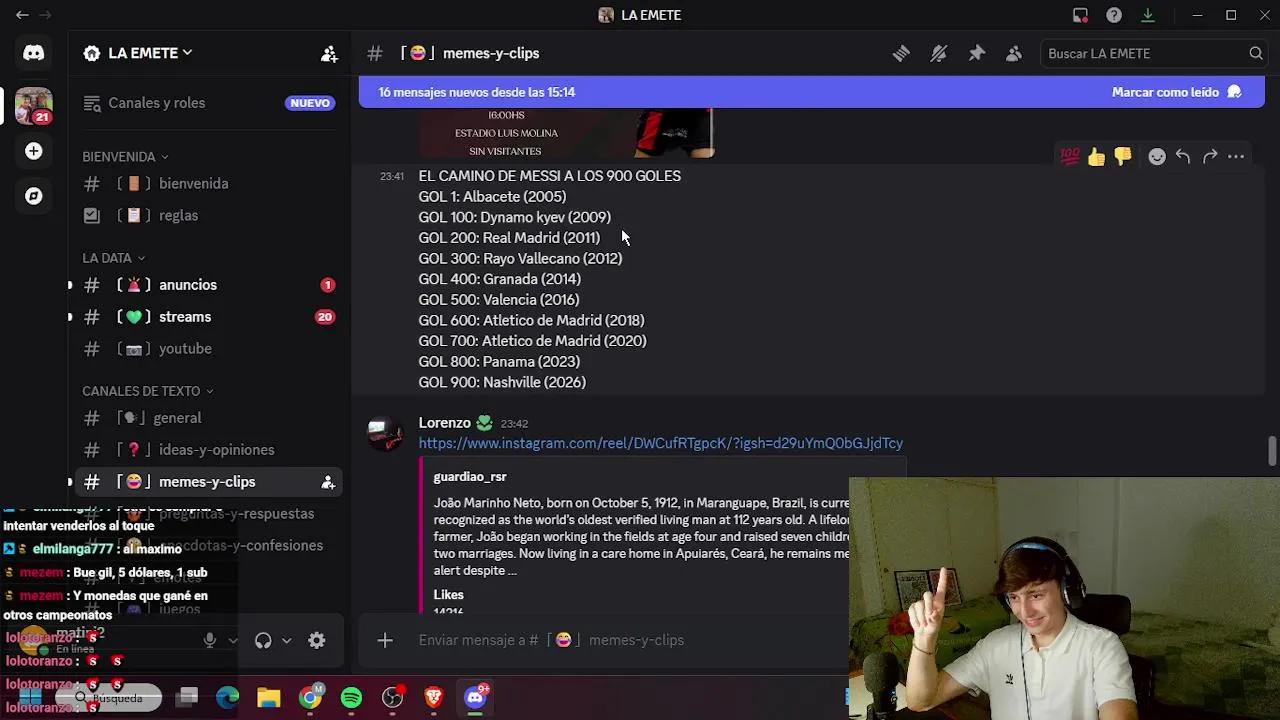
Task: Click the NUEVO badge on Canales y roles
Action: pos(309,103)
